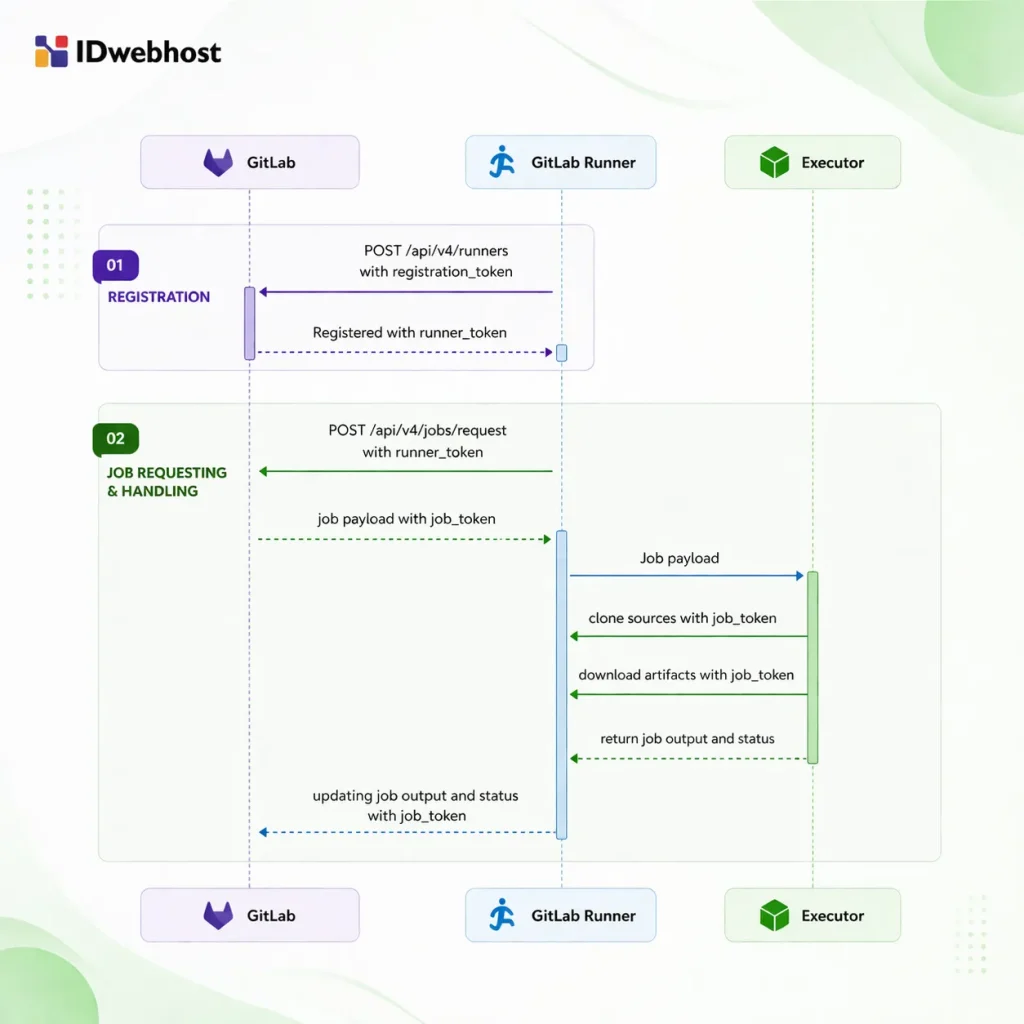
Task: Click the purple GitLab activation bar in Registration
Action: click(x=249, y=323)
